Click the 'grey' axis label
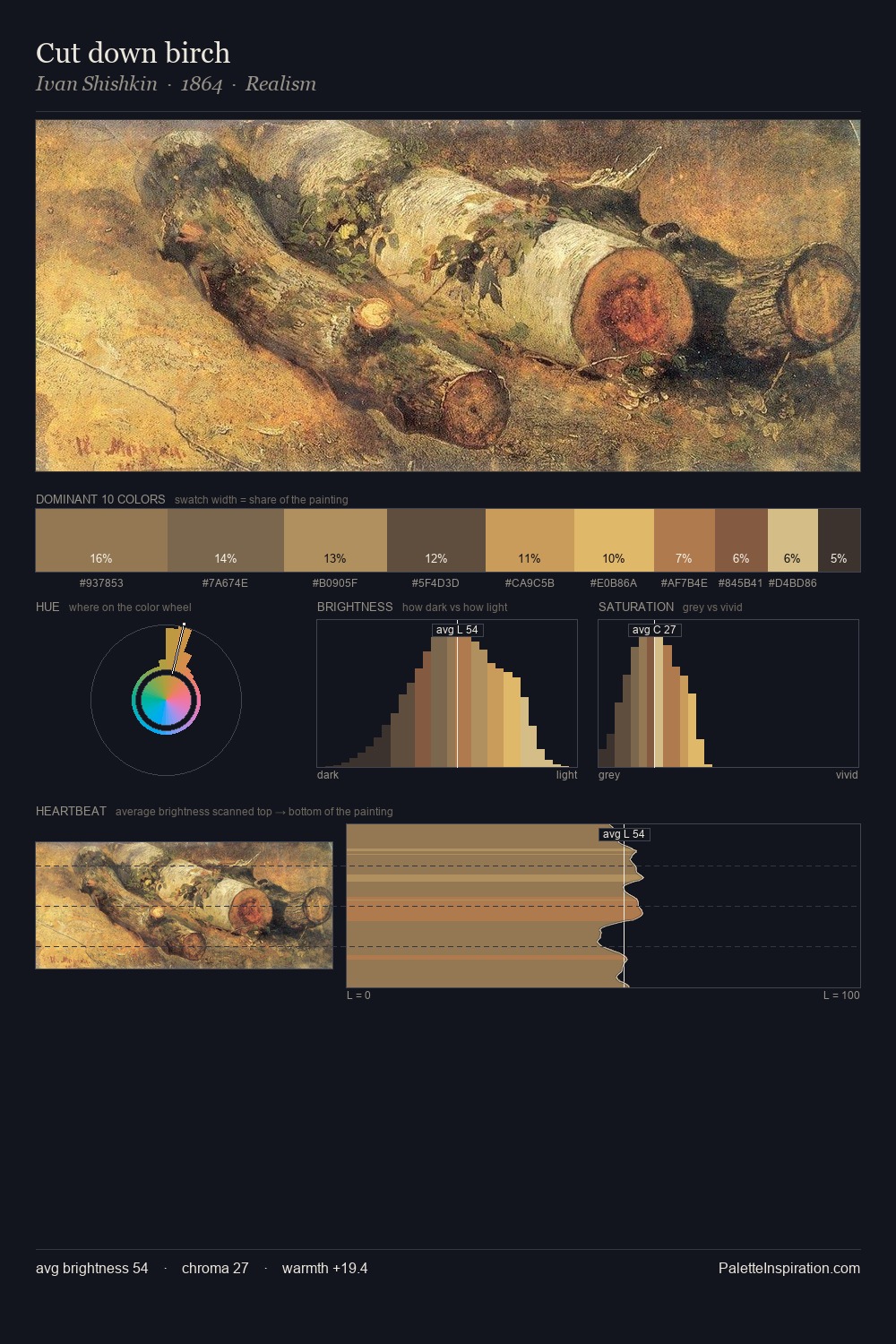Screen dimensions: 896x1344 click(609, 775)
